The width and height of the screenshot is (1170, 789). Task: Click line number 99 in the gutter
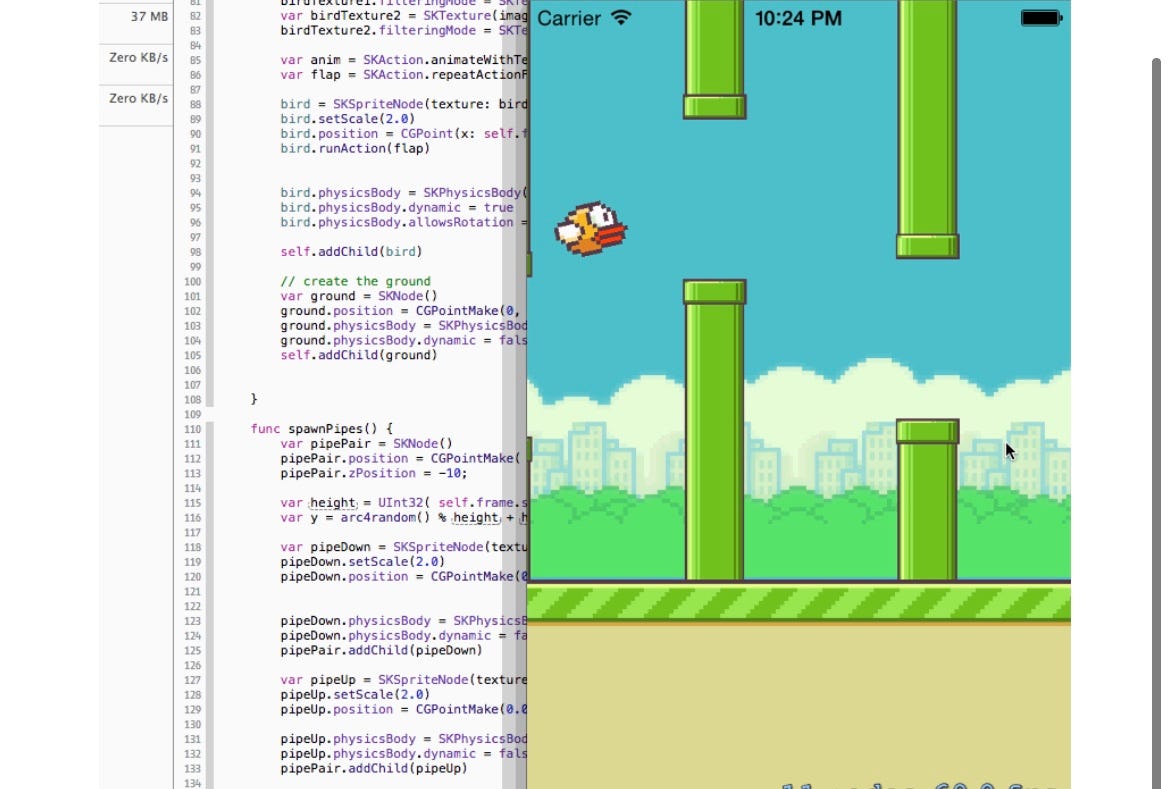point(195,267)
